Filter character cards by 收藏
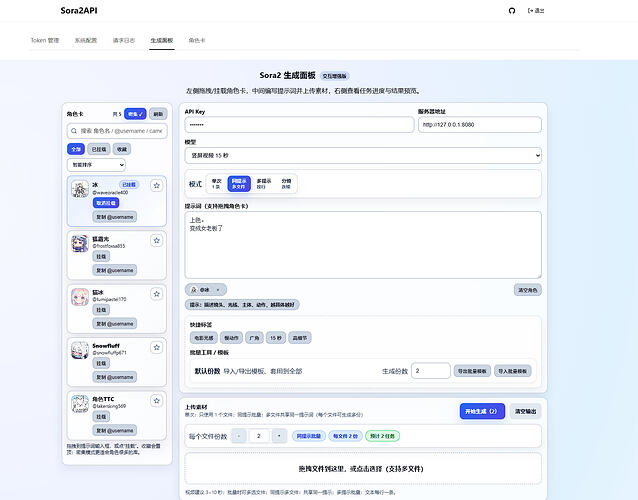This screenshot has height=500, width=638. 122,149
